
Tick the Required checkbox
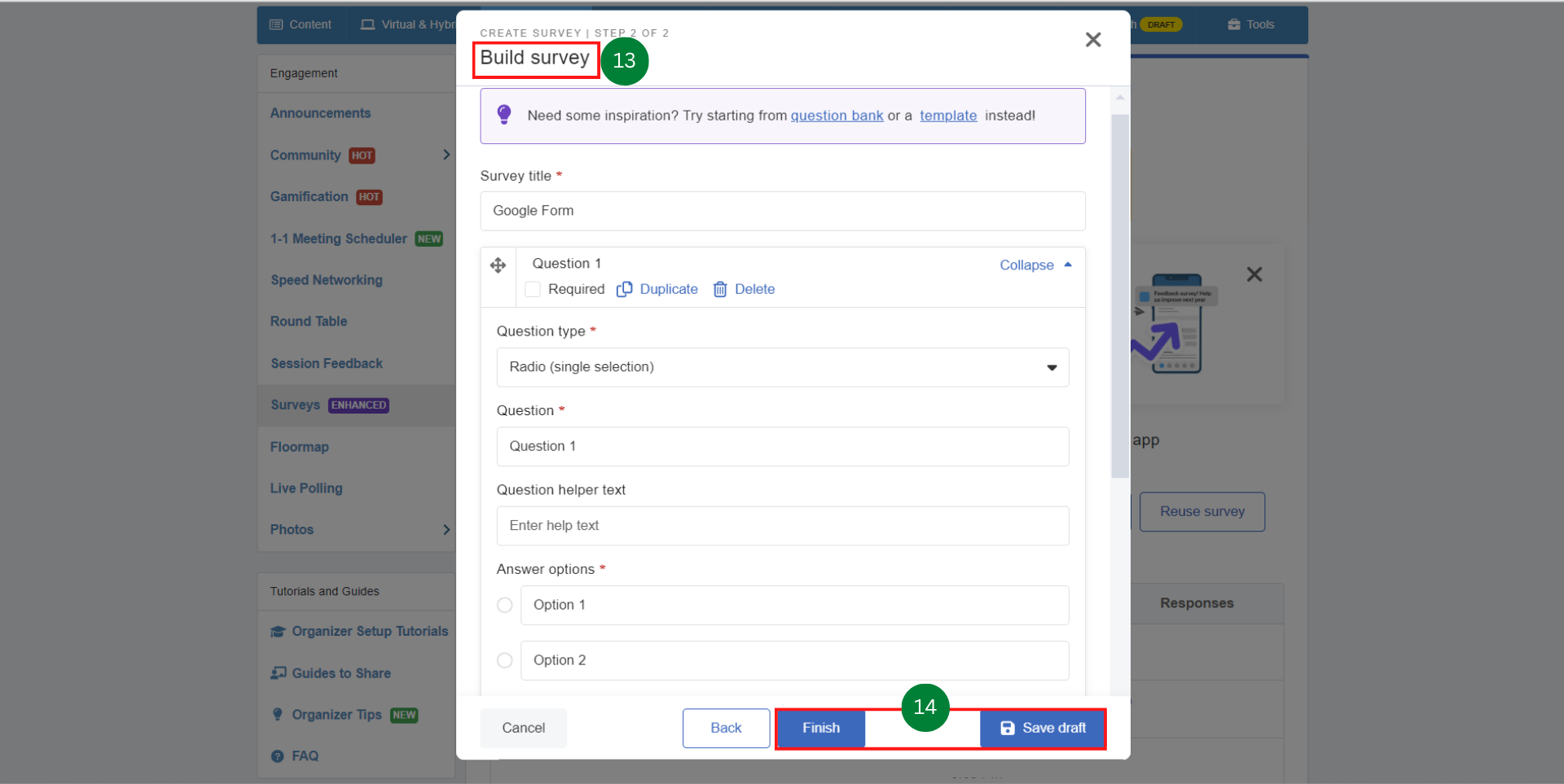tap(533, 289)
